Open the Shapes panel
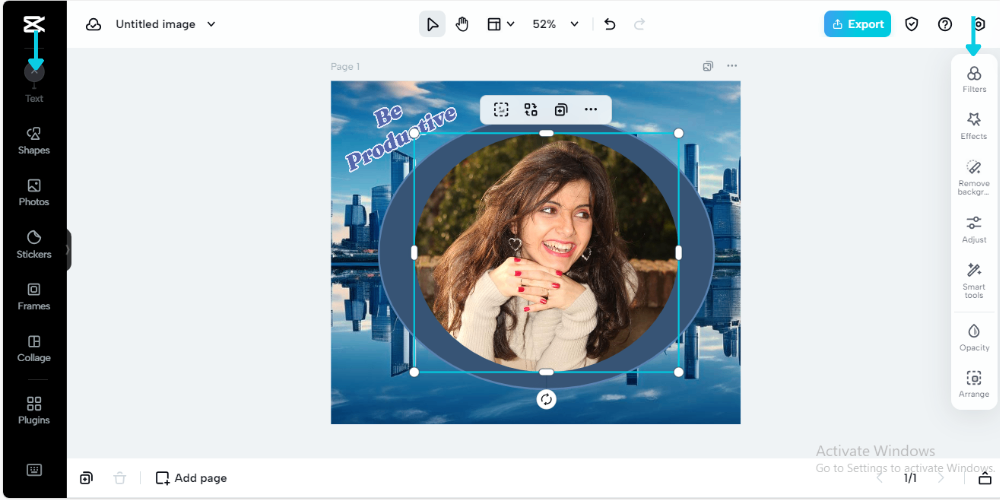The width and height of the screenshot is (1000, 500). click(33, 140)
